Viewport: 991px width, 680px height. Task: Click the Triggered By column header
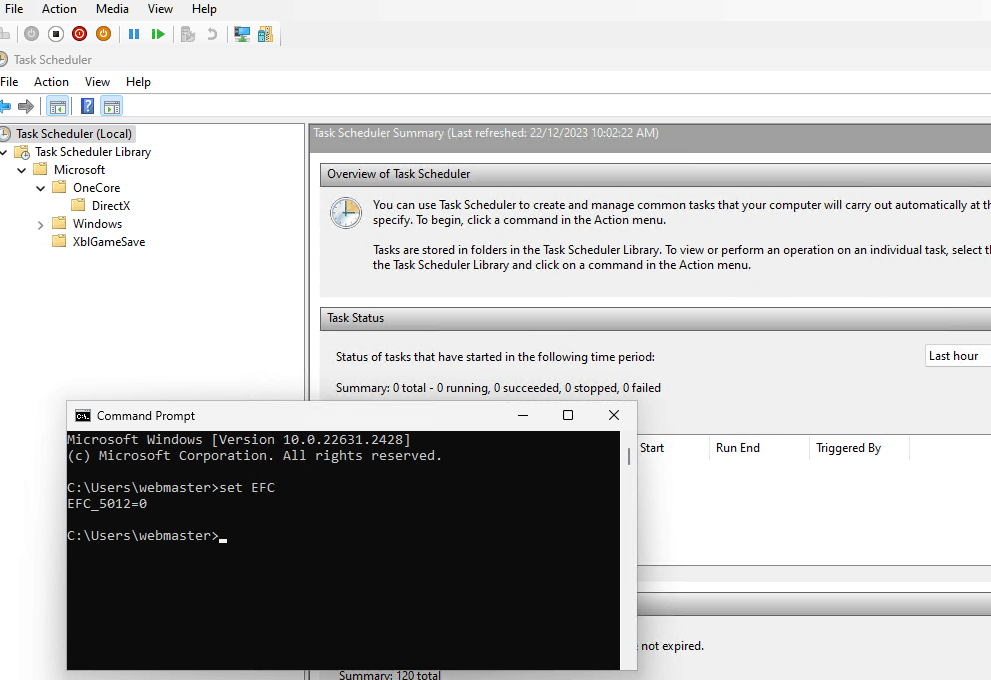859,447
